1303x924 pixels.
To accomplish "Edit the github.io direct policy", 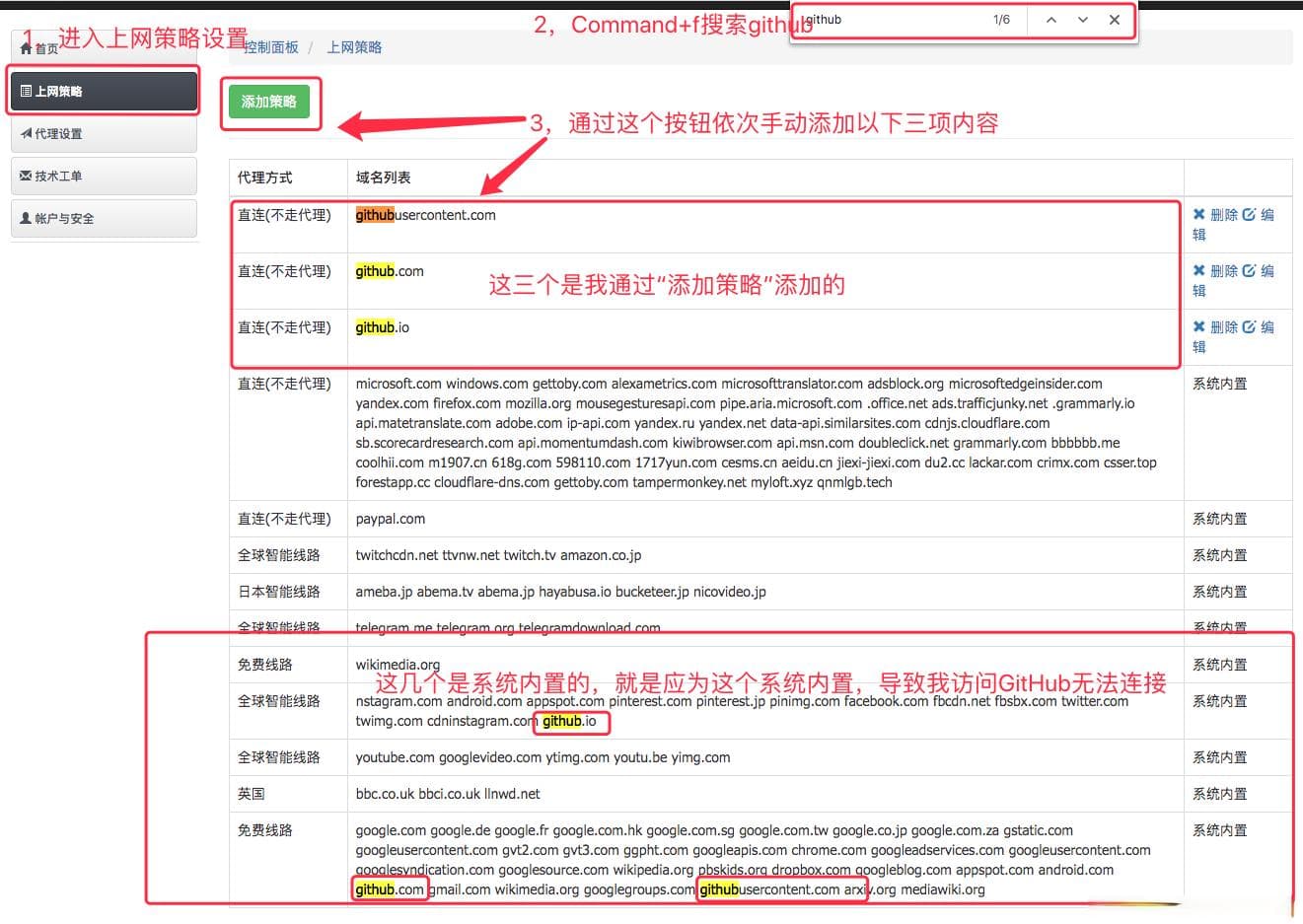I will 1258,327.
